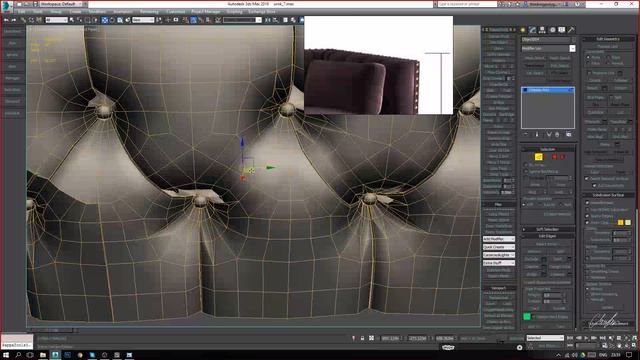Toggle Delete Isolated Vertices checkbox
Screen dimensions: 640x360
pos(587,179)
